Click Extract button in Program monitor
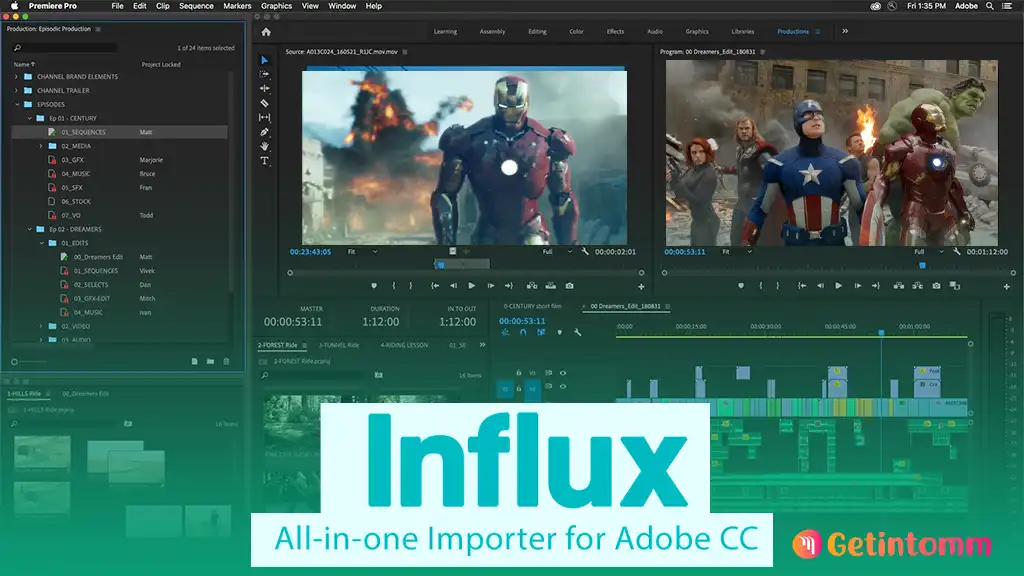 click(x=918, y=285)
